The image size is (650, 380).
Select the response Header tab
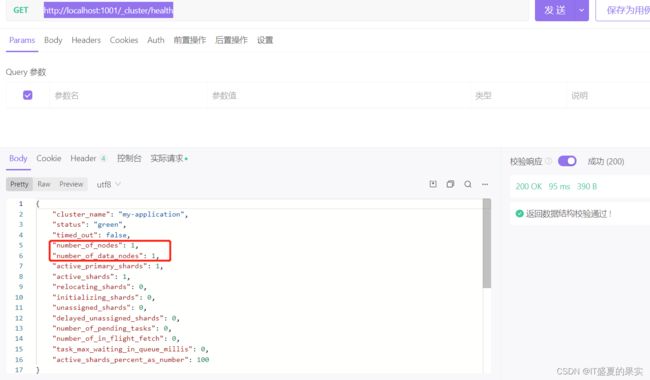[x=88, y=158]
